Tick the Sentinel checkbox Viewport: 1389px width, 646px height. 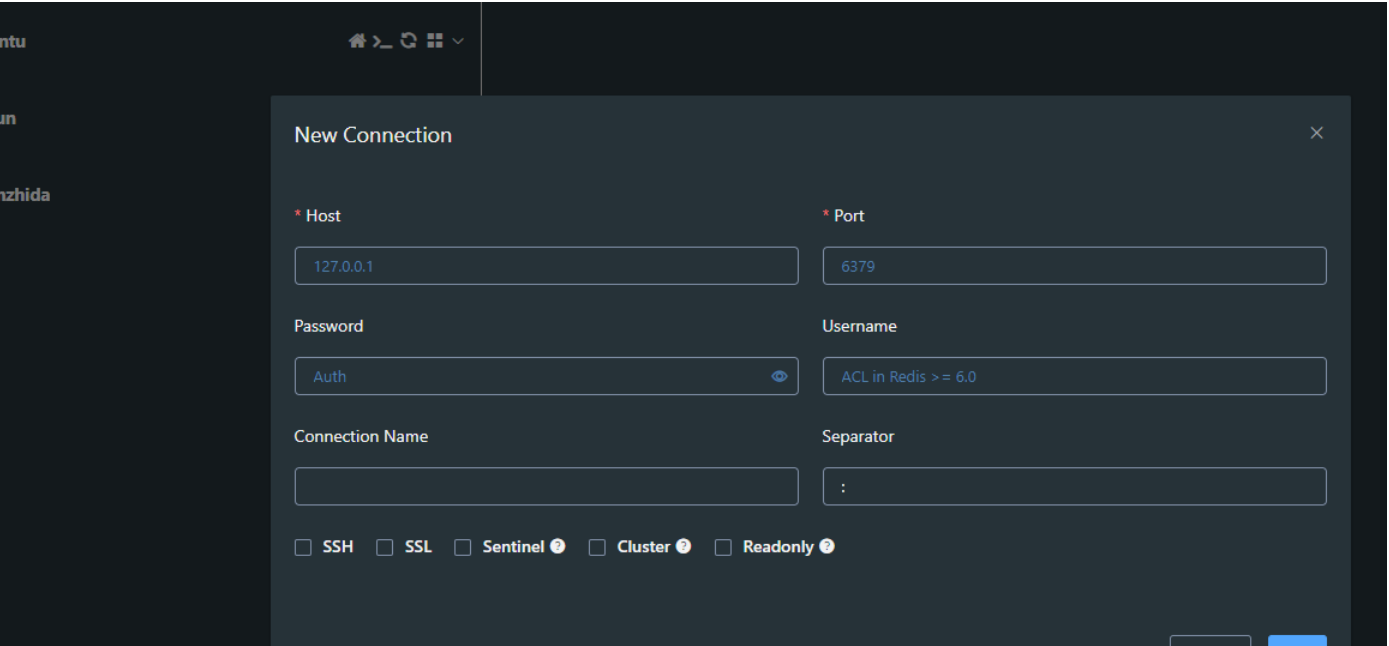pyautogui.click(x=463, y=547)
